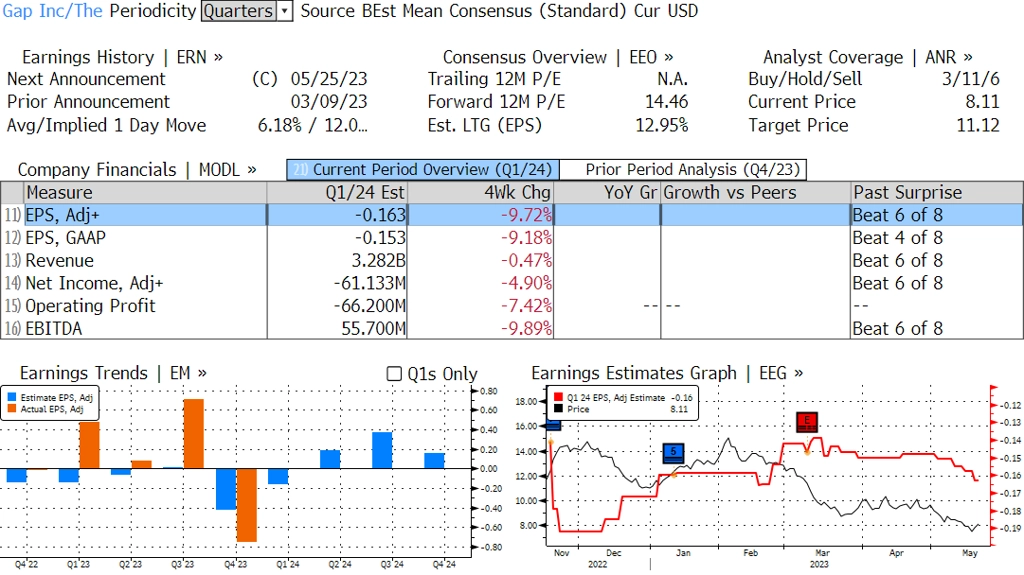Viewport: 1024px width, 575px height.
Task: Click the blue marker at 16.00 level
Action: (x=553, y=426)
